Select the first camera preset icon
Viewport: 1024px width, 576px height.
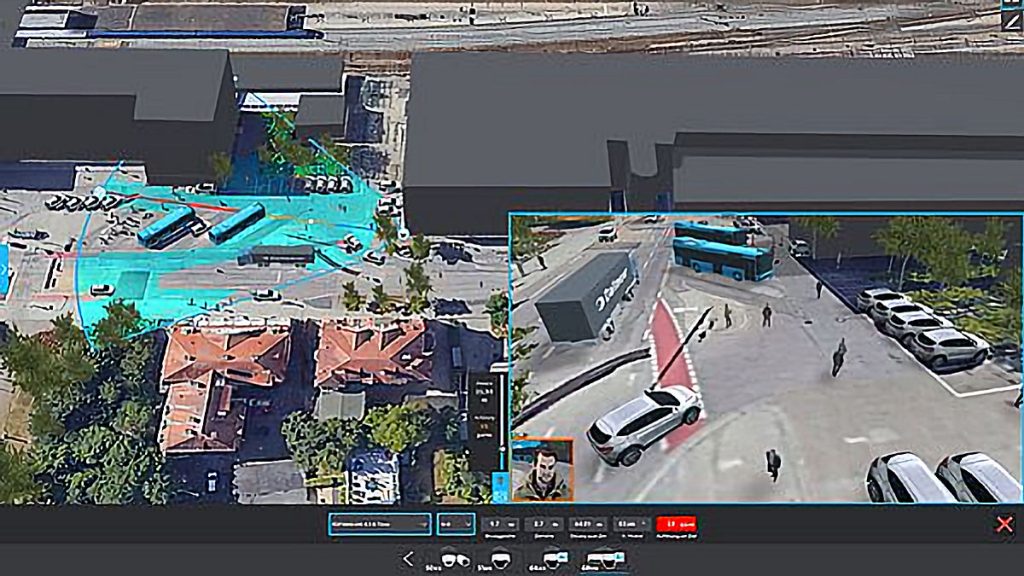455,560
